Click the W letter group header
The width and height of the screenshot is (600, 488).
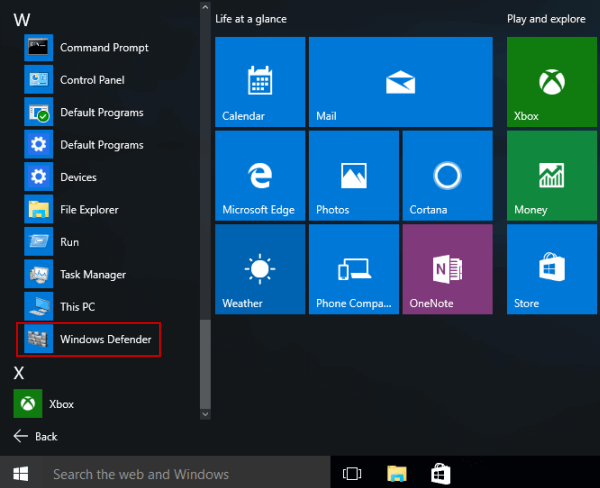point(21,19)
